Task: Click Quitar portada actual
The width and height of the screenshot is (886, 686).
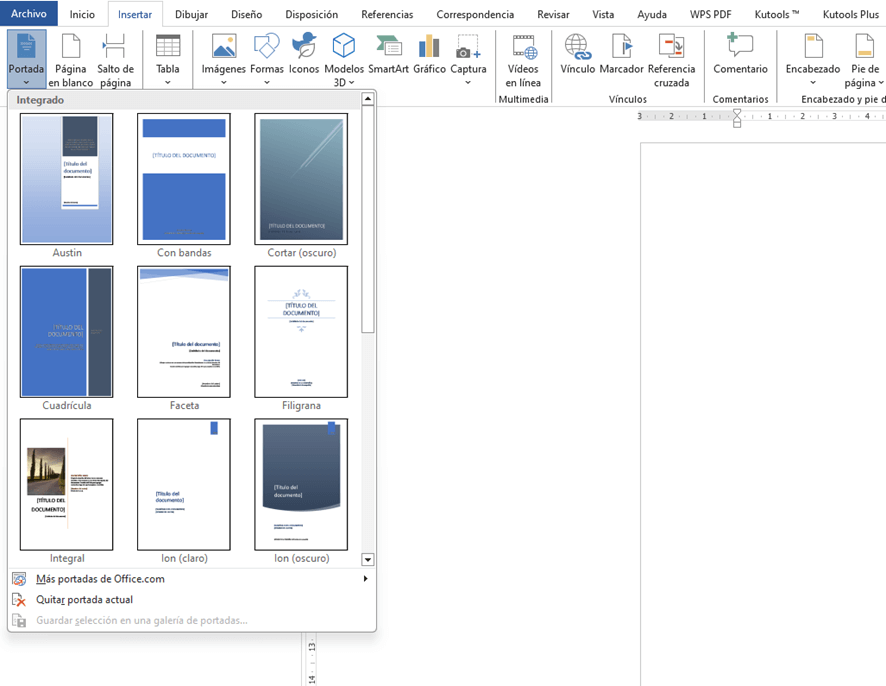Action: tap(84, 600)
